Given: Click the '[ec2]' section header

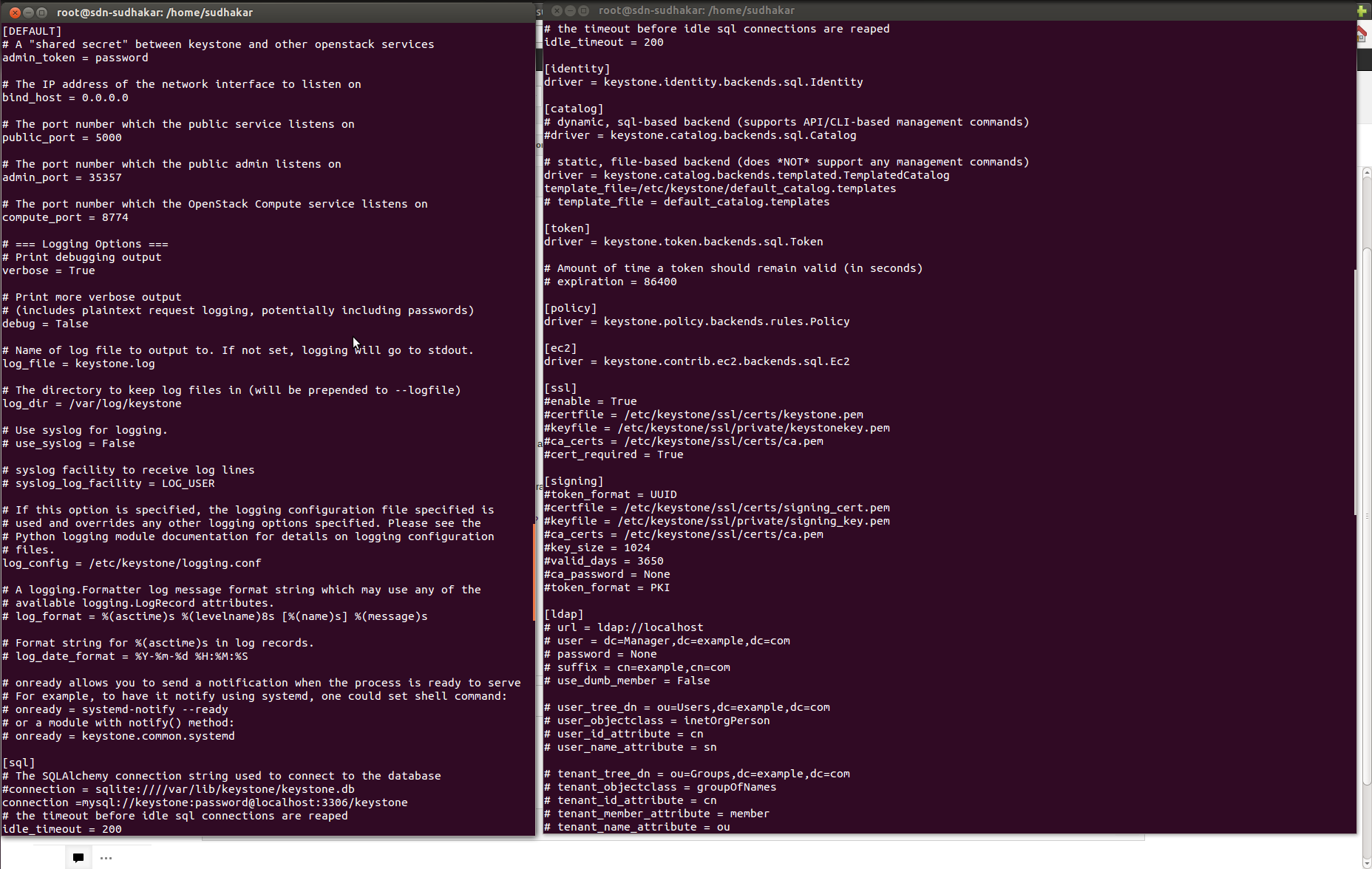Looking at the screenshot, I should 560,348.
